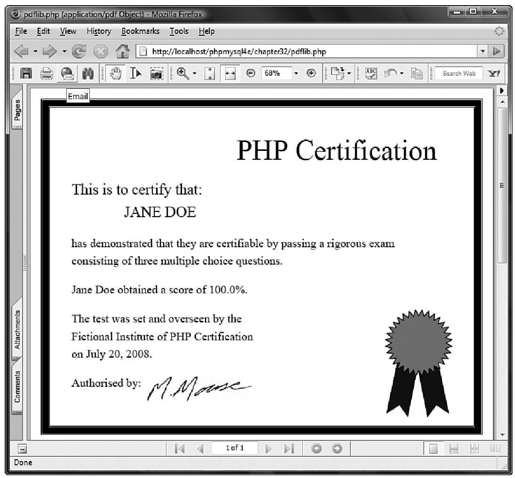Open the Tools menu
Screen dimensions: 515x478
[x=179, y=31]
